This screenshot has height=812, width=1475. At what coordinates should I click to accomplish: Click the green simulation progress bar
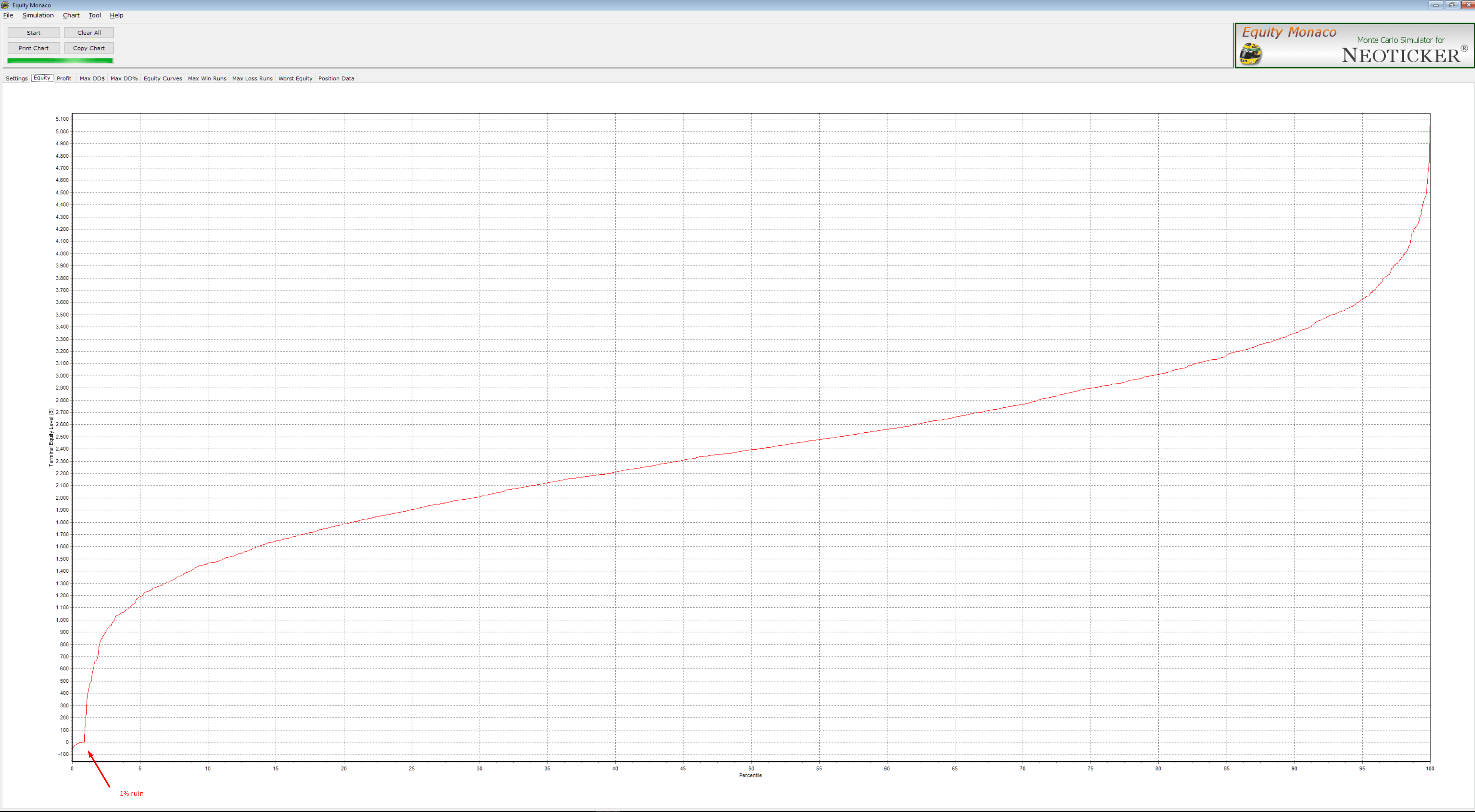(x=60, y=60)
